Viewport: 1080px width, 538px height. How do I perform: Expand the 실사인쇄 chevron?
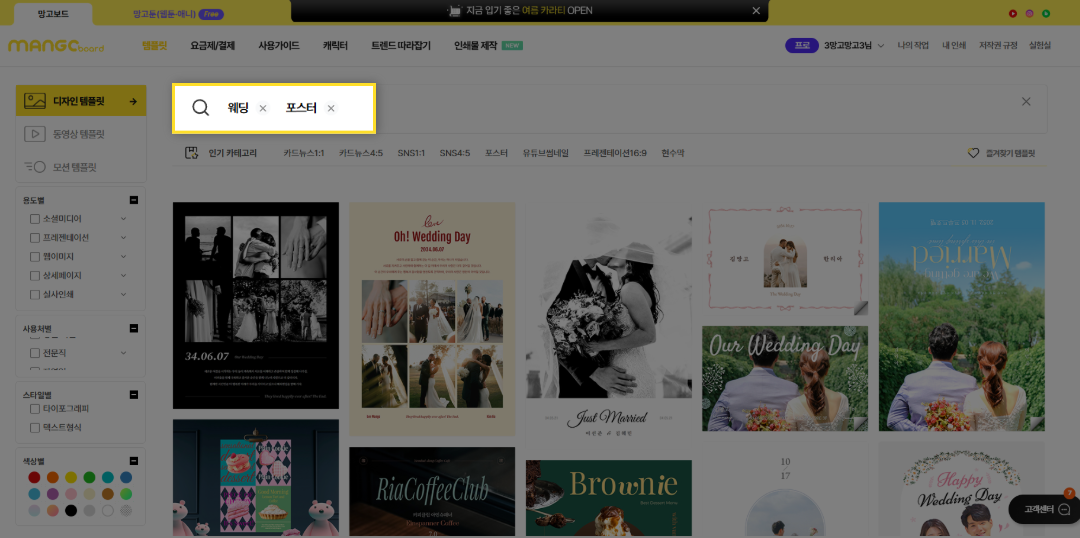[x=123, y=294]
